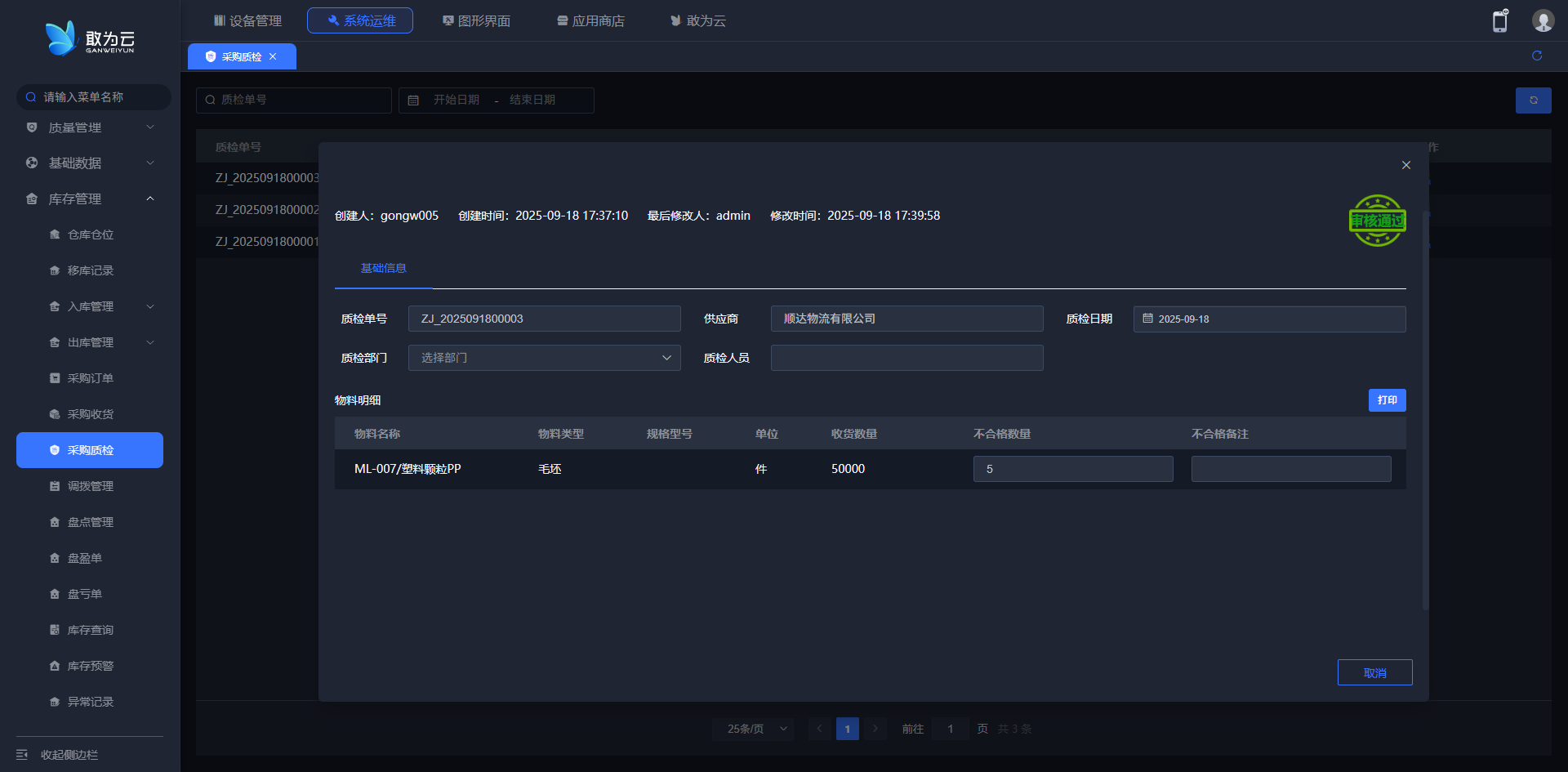Open the user avatar profile menu
Screen dimensions: 1568x772
tap(1542, 21)
